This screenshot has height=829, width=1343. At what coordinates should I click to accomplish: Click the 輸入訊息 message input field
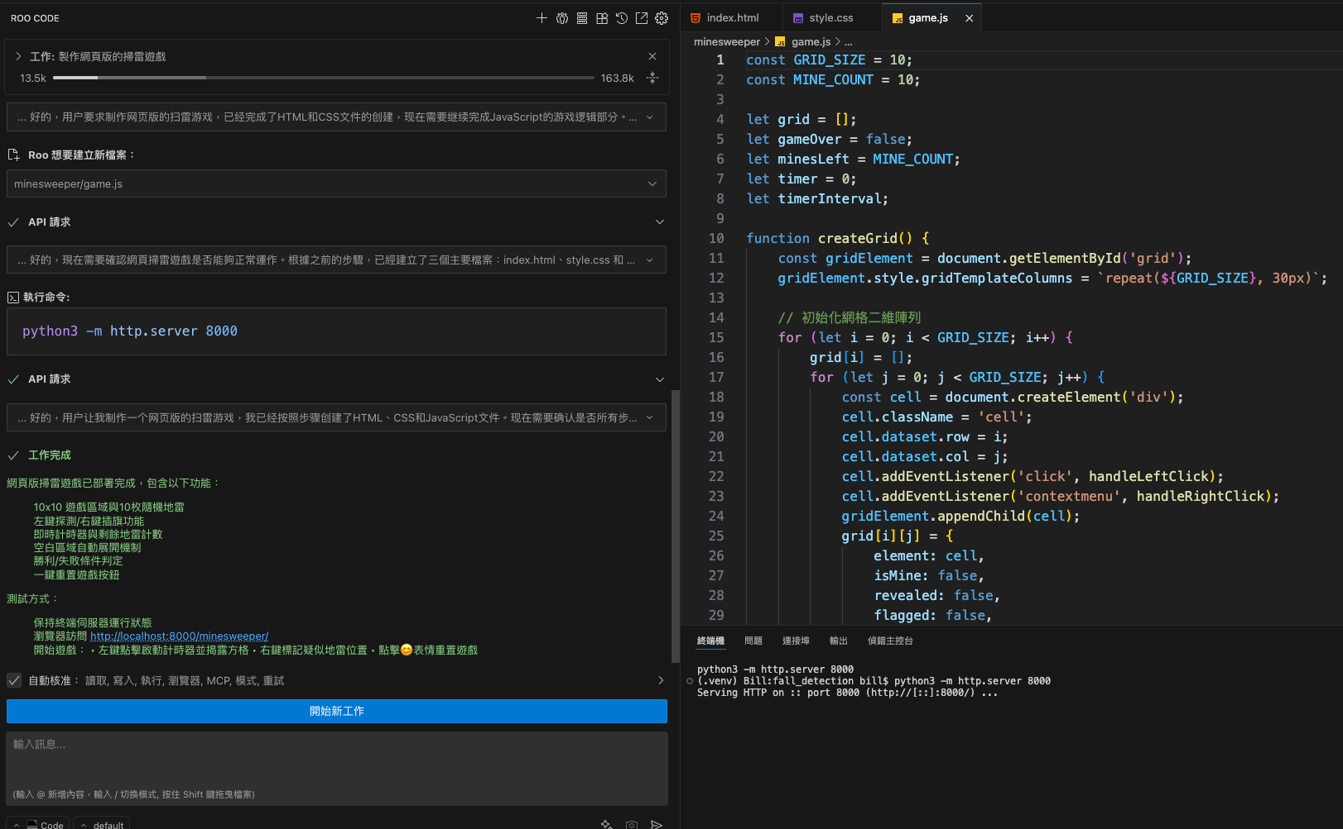point(336,762)
